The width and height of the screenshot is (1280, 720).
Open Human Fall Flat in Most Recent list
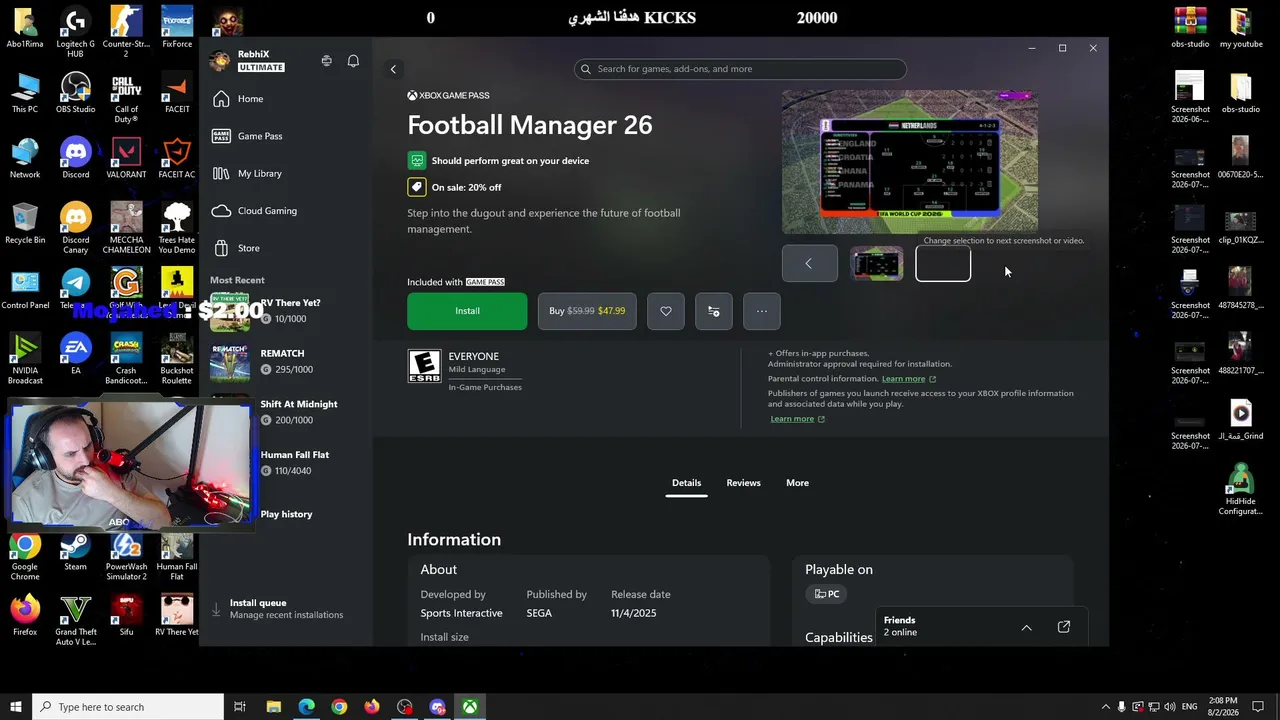coord(285,462)
